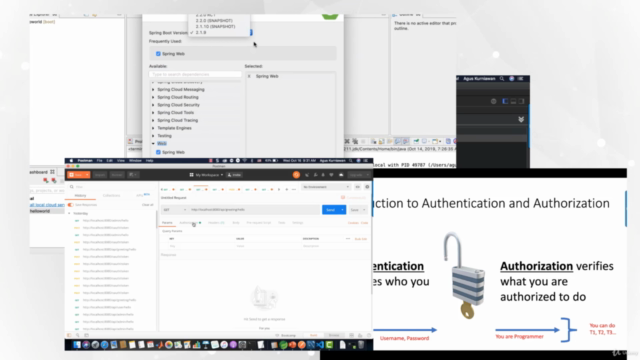Click the double chevron icon in the dark panel

pos(521,119)
